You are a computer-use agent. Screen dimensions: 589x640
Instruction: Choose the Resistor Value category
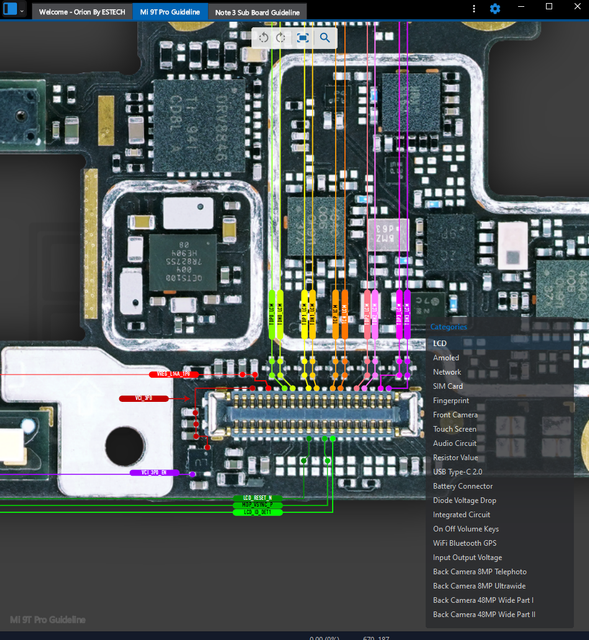(x=500, y=458)
